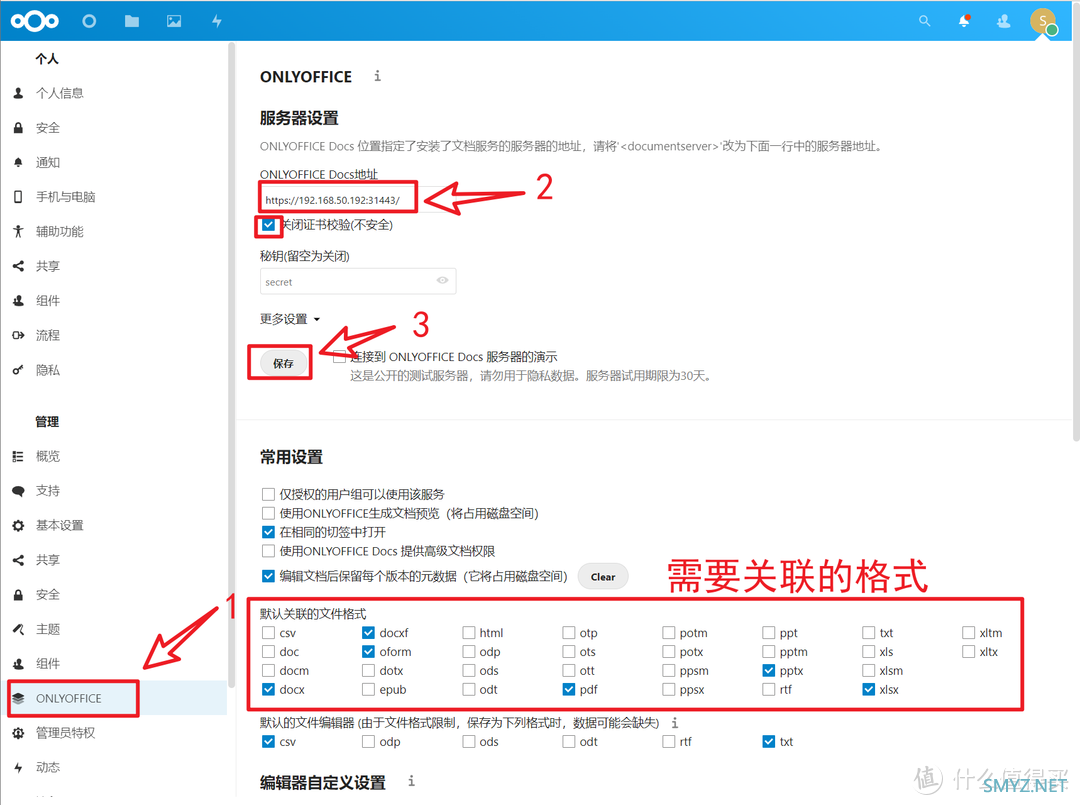Uncheck the docxf format box
Viewport: 1080px width, 805px height.
click(x=368, y=633)
